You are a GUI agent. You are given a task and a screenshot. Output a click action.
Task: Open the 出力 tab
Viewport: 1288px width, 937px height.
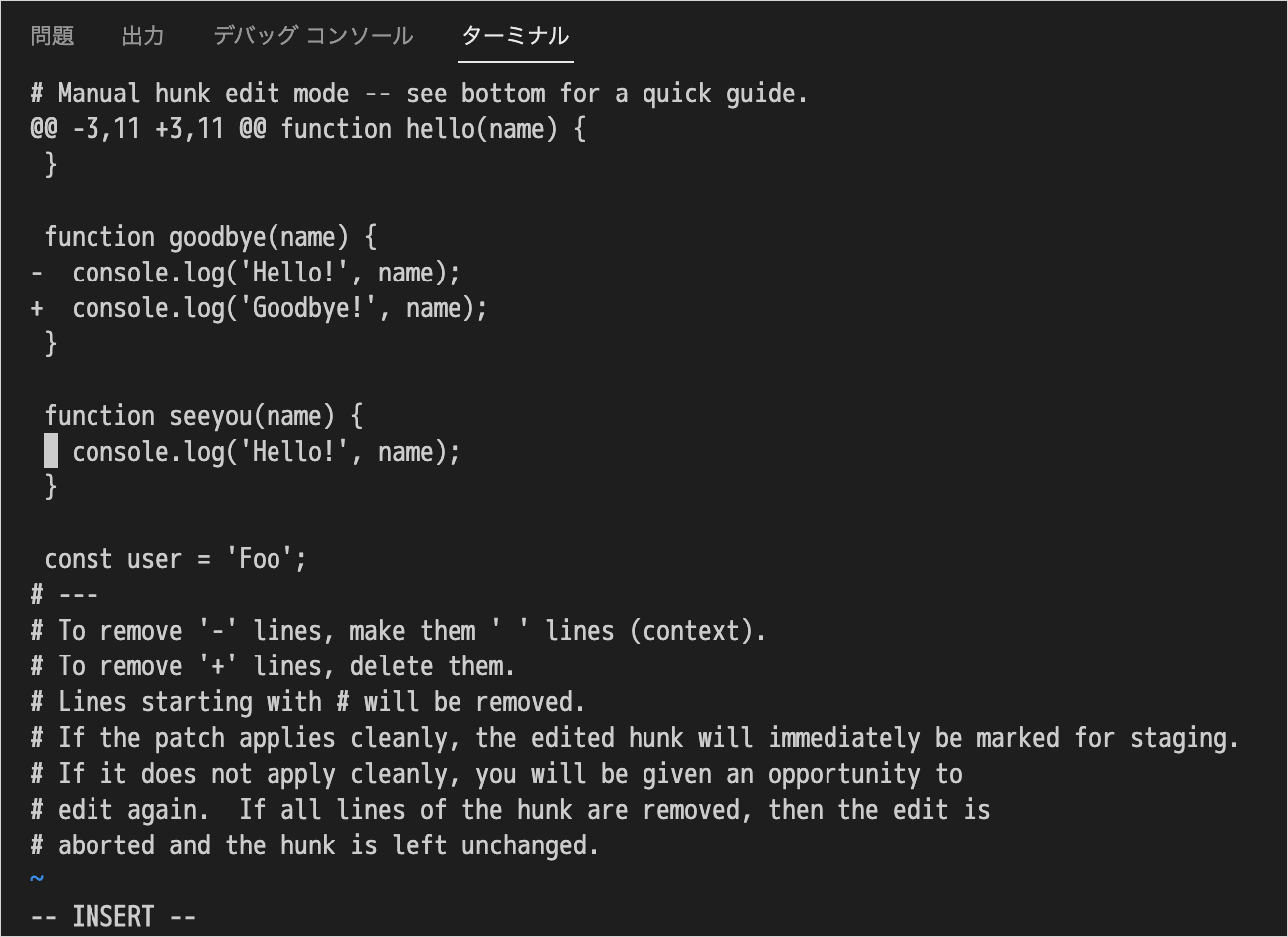pyautogui.click(x=142, y=36)
